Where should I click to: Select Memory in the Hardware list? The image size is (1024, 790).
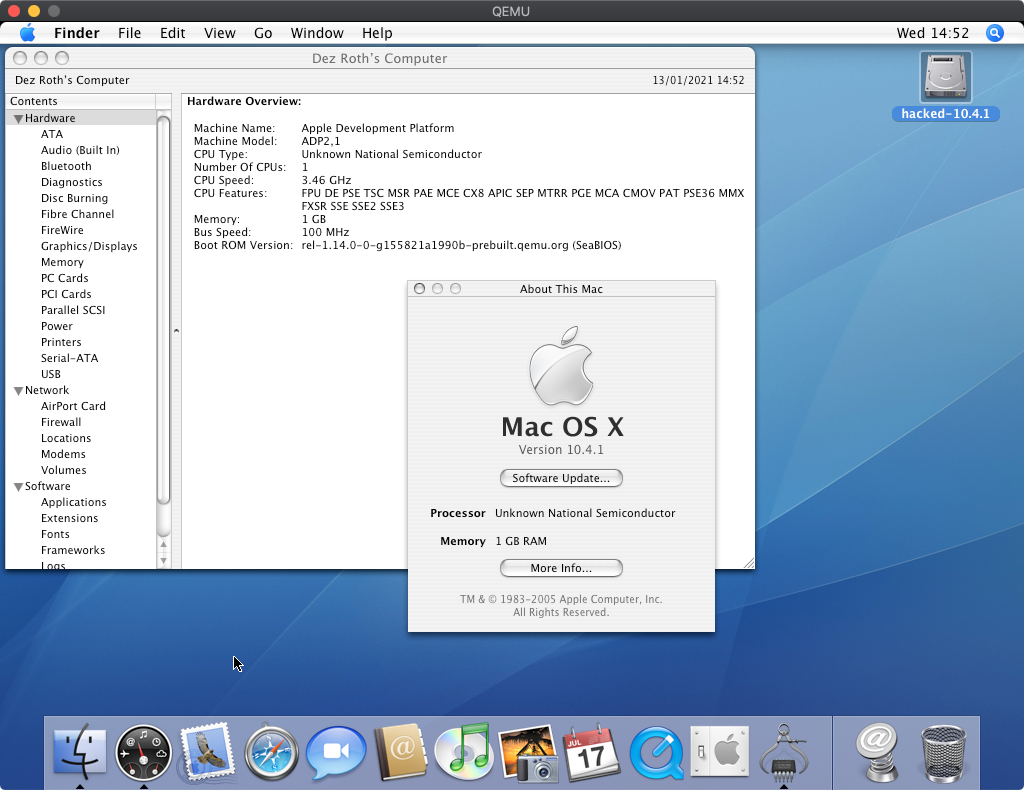click(x=62, y=262)
